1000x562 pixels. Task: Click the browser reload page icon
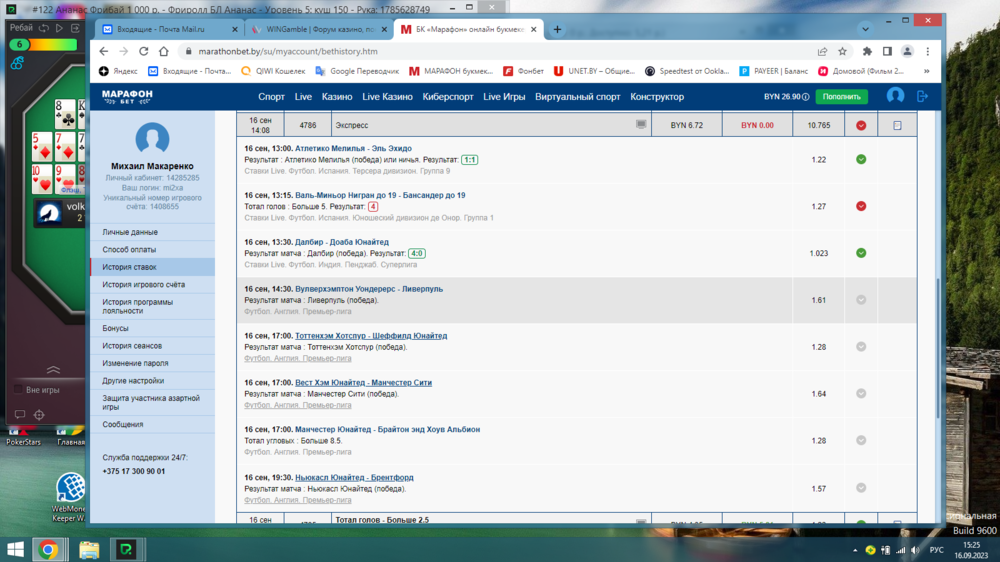tap(144, 51)
